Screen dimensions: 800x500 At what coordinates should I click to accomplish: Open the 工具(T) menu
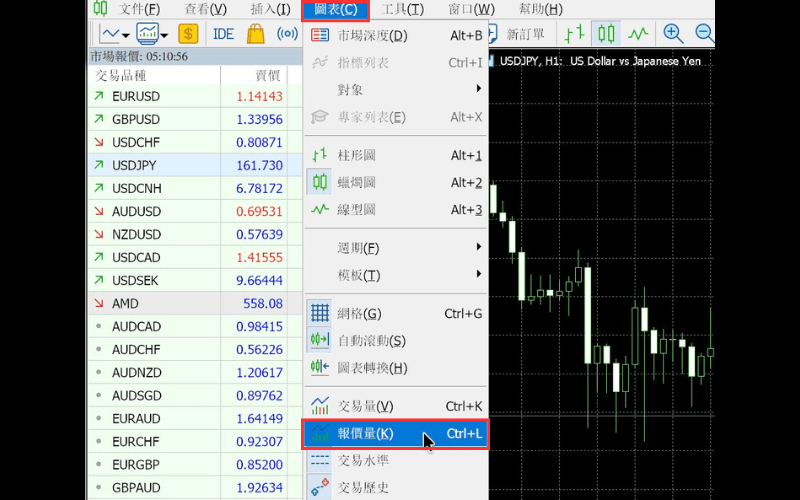pyautogui.click(x=403, y=9)
